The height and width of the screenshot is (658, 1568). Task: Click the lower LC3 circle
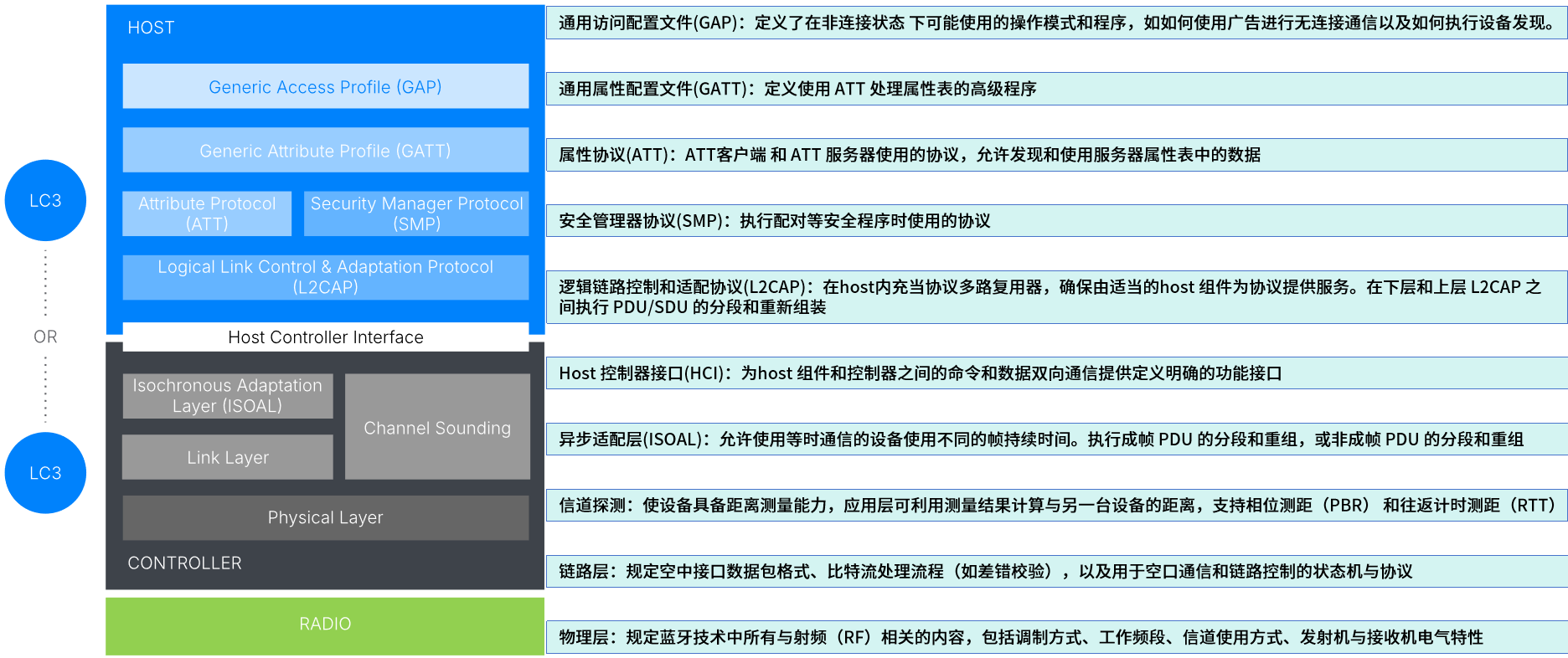(45, 473)
